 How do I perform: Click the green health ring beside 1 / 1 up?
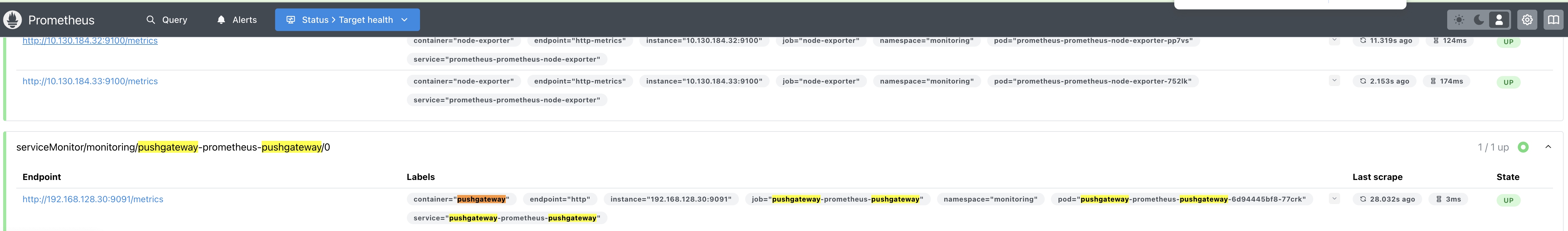pyautogui.click(x=1523, y=147)
